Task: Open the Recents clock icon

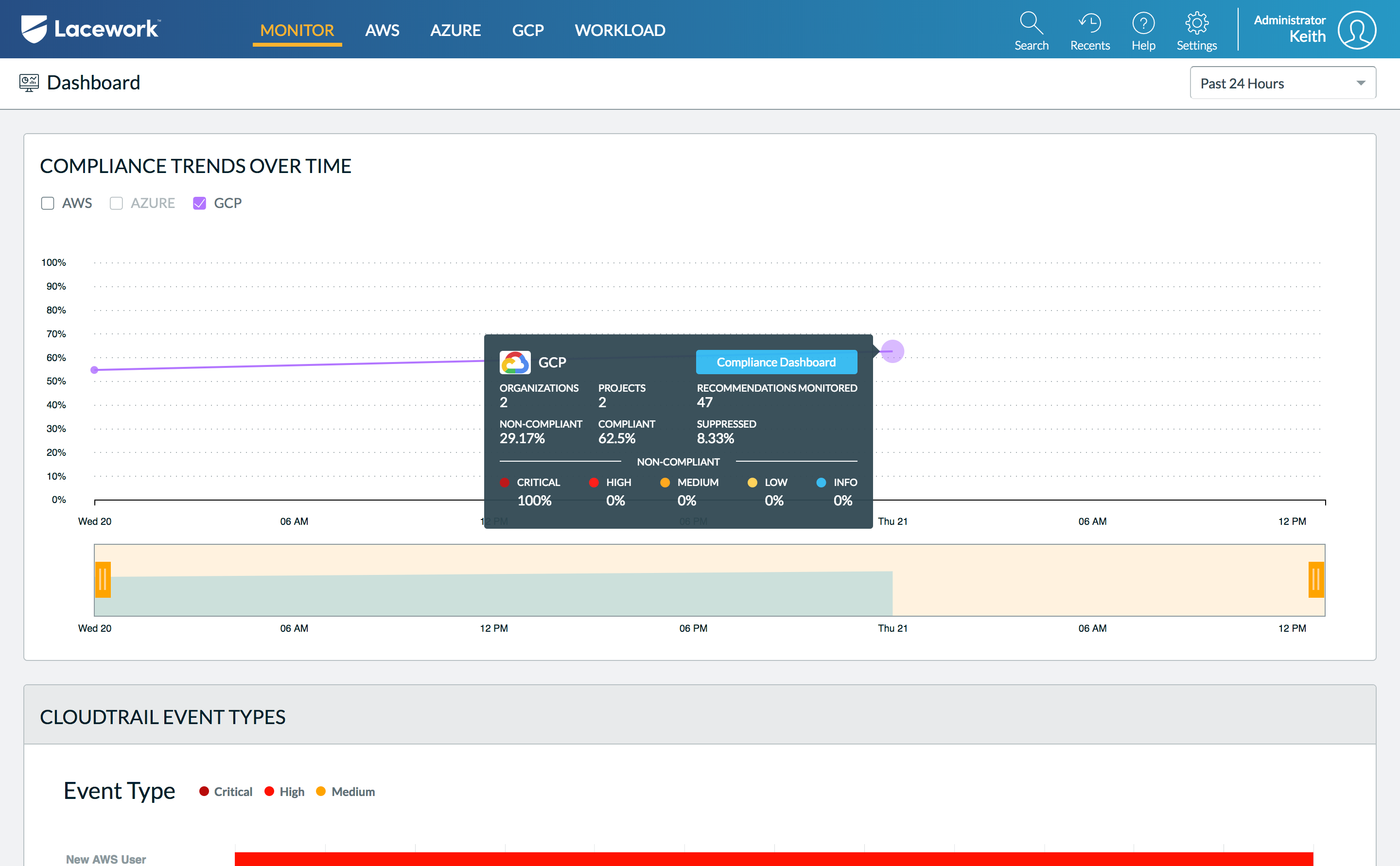Action: coord(1089,23)
